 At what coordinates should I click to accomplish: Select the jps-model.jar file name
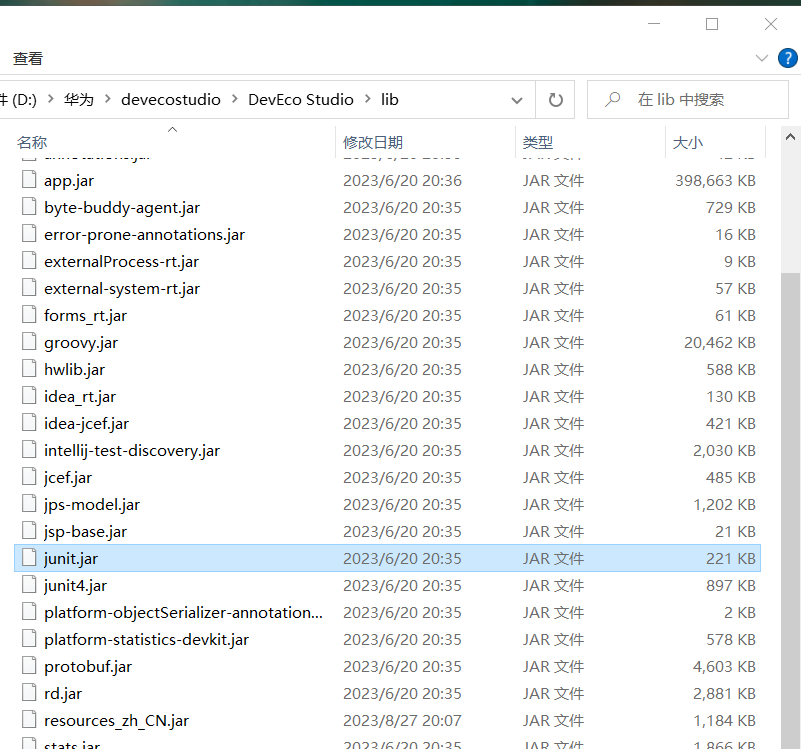[92, 504]
